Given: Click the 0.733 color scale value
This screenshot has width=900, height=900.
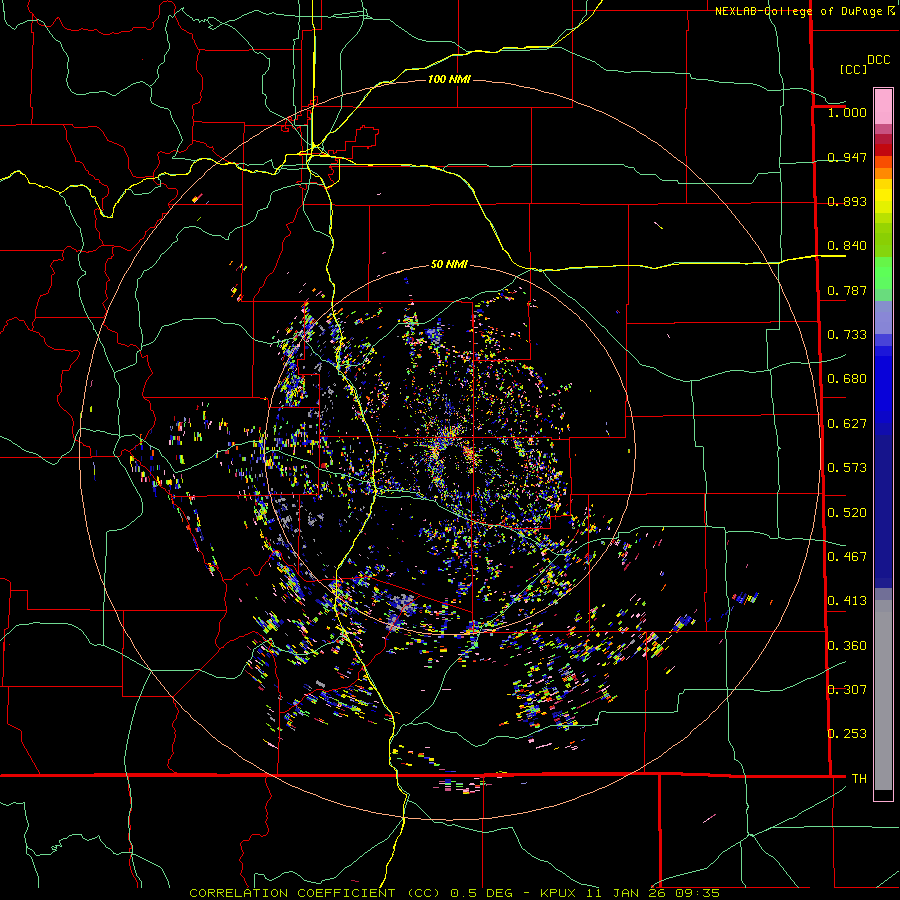Looking at the screenshot, I should coord(847,335).
